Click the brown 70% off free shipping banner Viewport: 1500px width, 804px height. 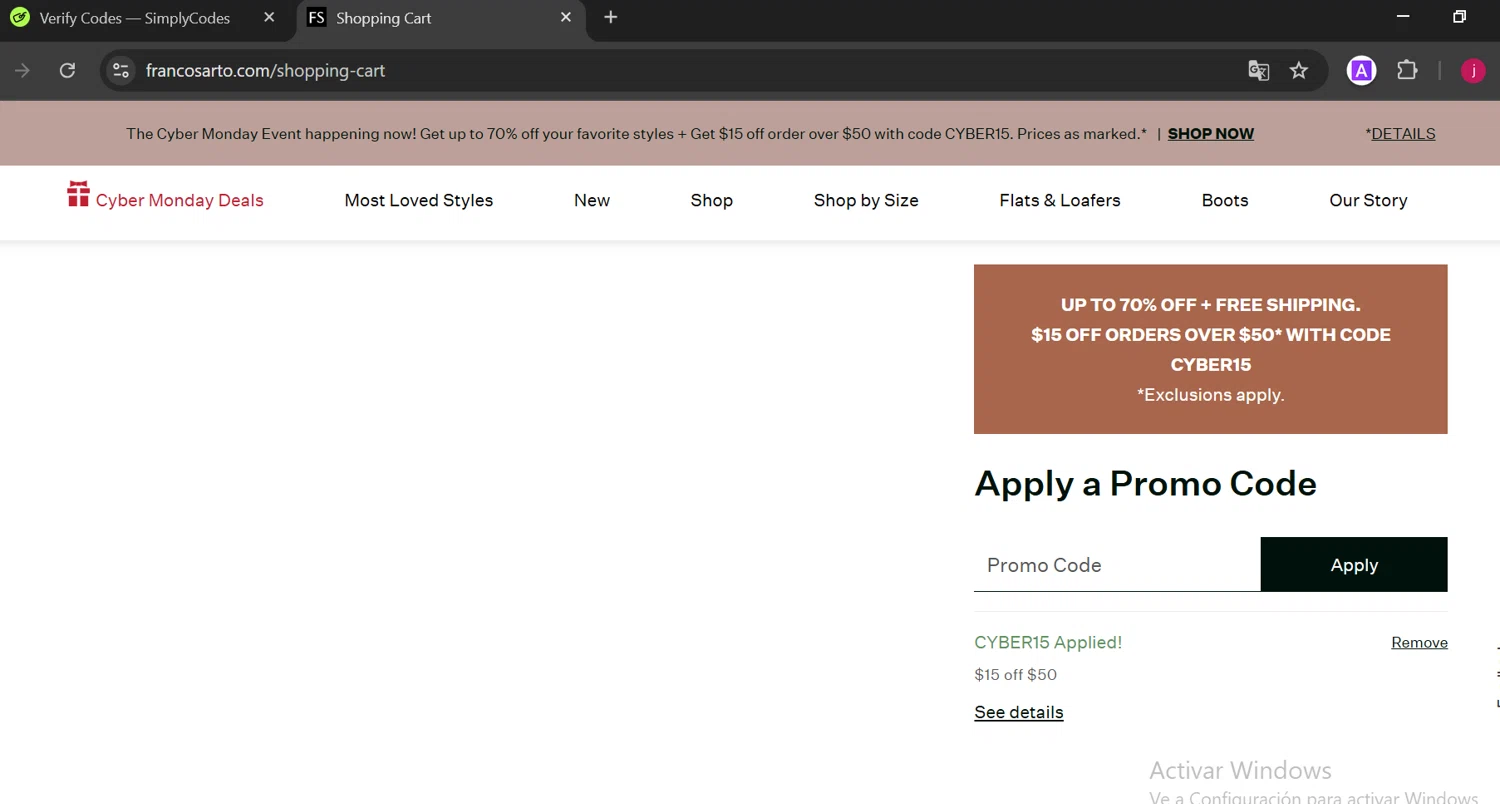[x=1211, y=349]
